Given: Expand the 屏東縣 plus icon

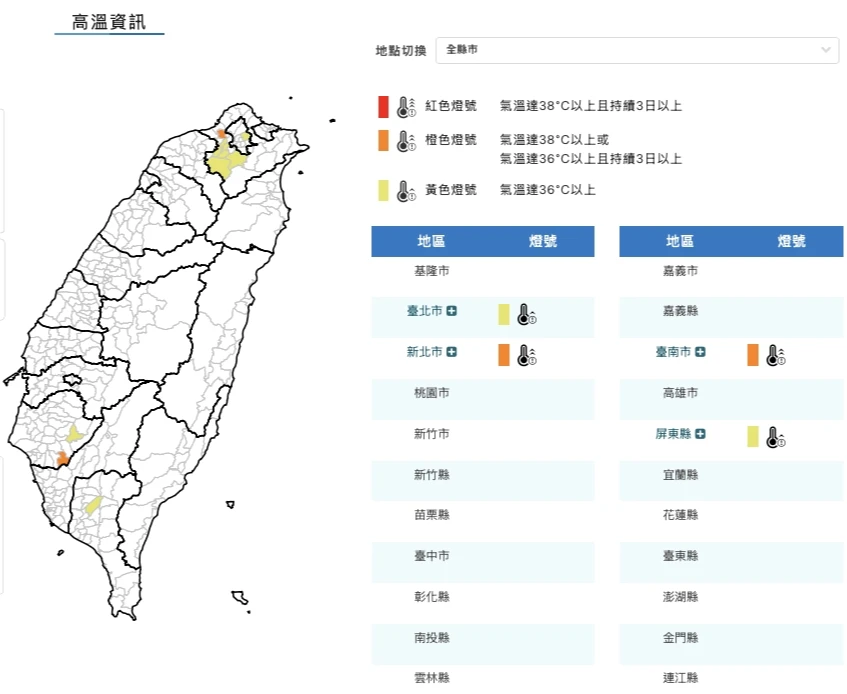Looking at the screenshot, I should point(700,434).
